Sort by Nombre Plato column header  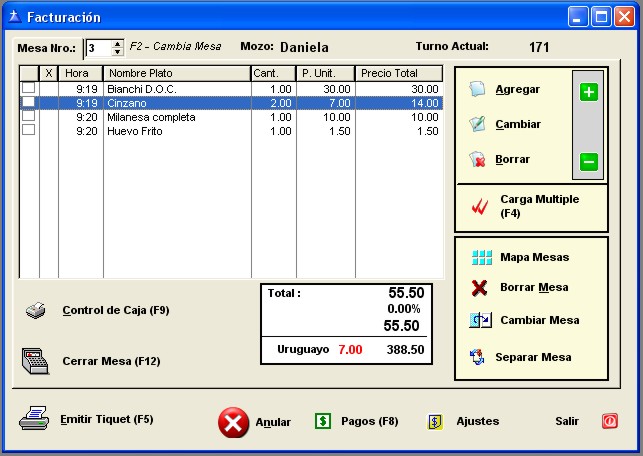[x=176, y=73]
